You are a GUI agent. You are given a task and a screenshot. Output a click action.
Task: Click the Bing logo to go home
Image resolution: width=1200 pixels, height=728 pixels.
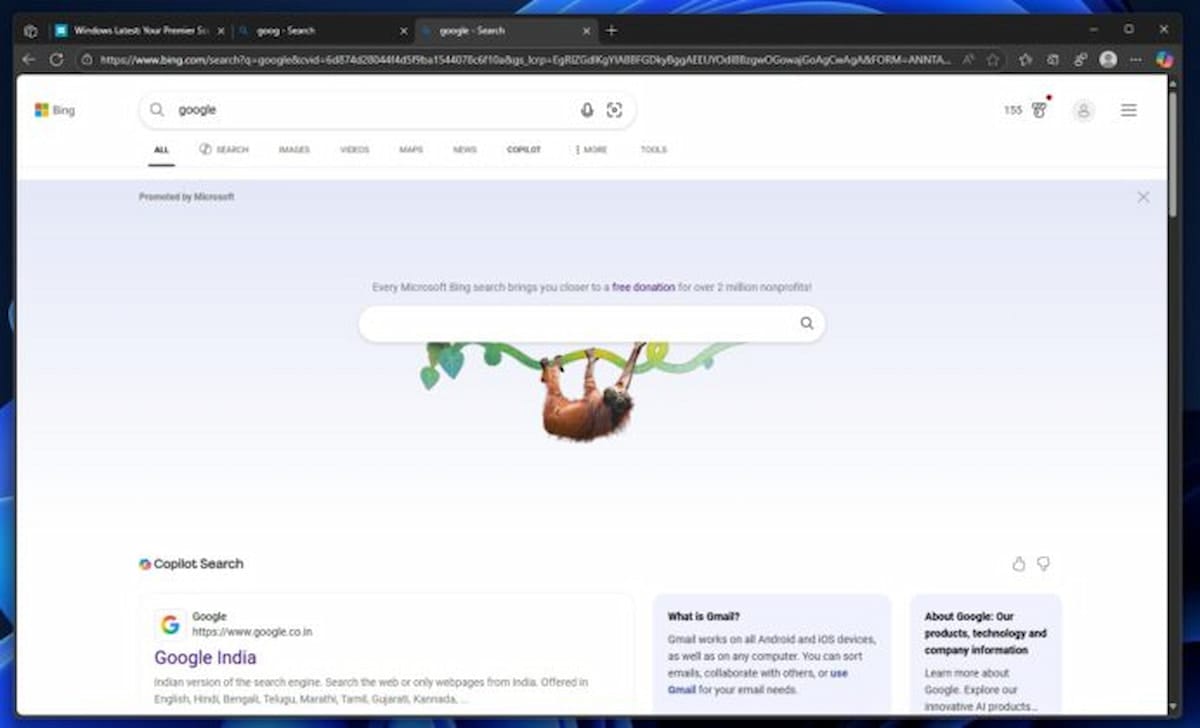point(55,110)
